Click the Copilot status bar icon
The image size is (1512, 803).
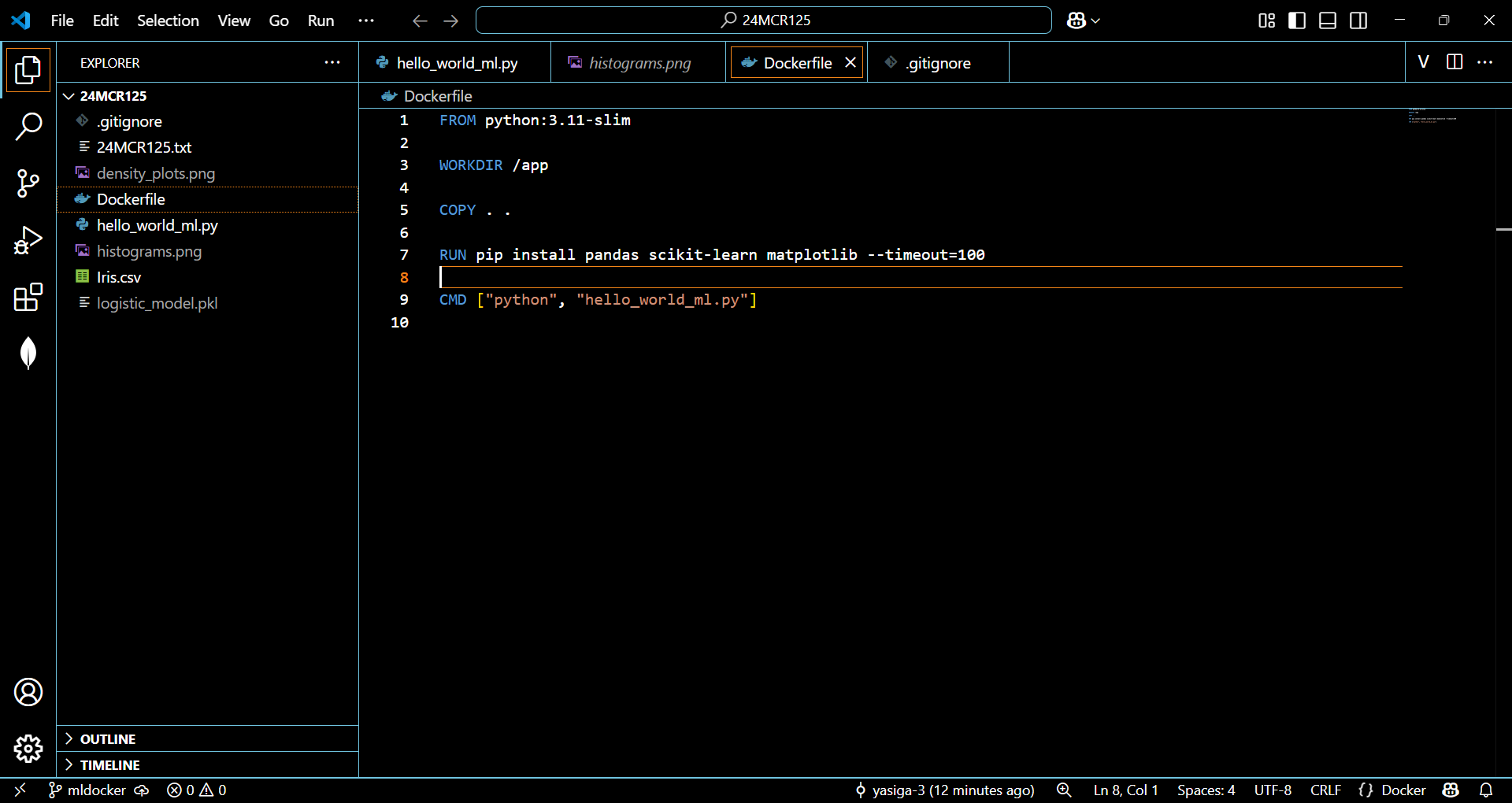(x=1451, y=790)
